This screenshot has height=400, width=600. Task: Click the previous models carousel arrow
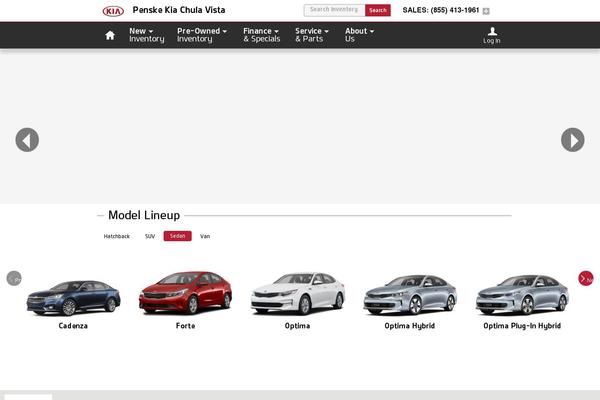[x=14, y=278]
